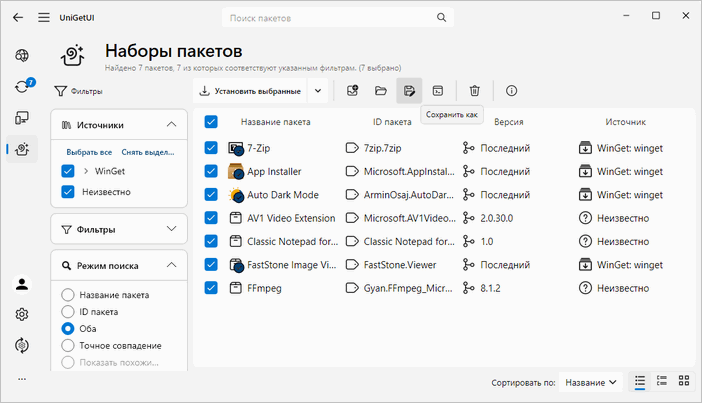Uncheck the WinGet source checkbox

tap(68, 171)
